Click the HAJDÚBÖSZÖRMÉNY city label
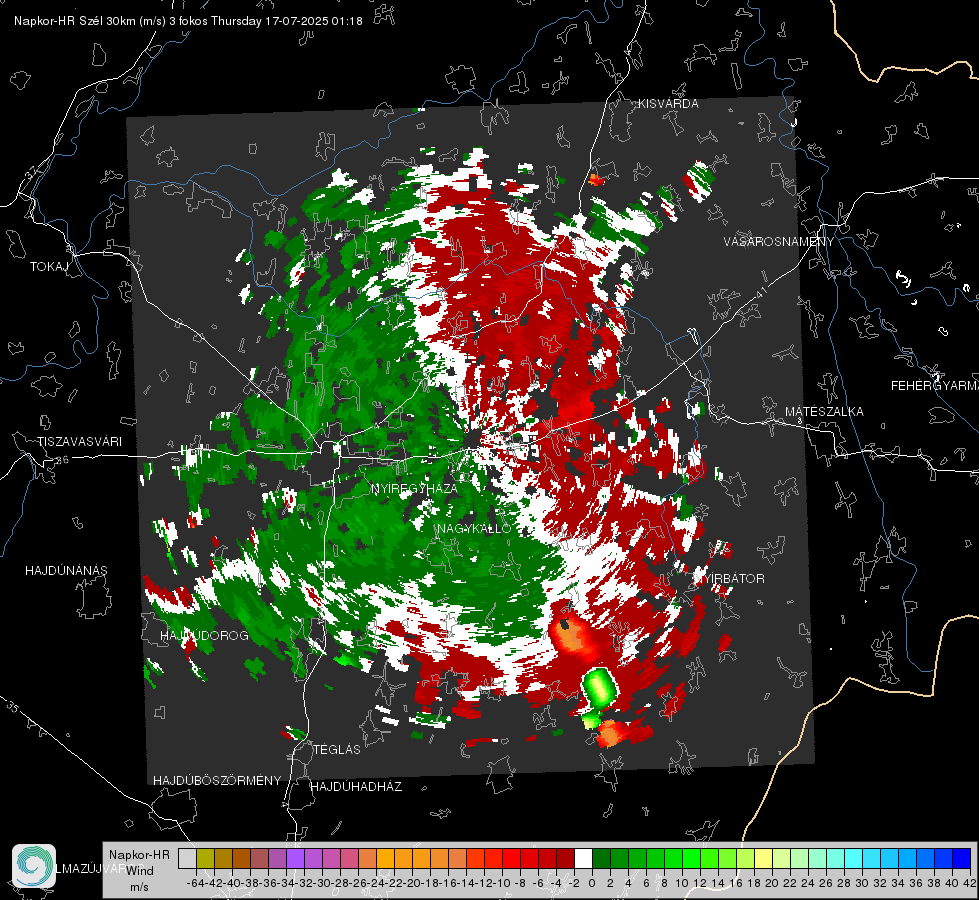 (x=217, y=781)
